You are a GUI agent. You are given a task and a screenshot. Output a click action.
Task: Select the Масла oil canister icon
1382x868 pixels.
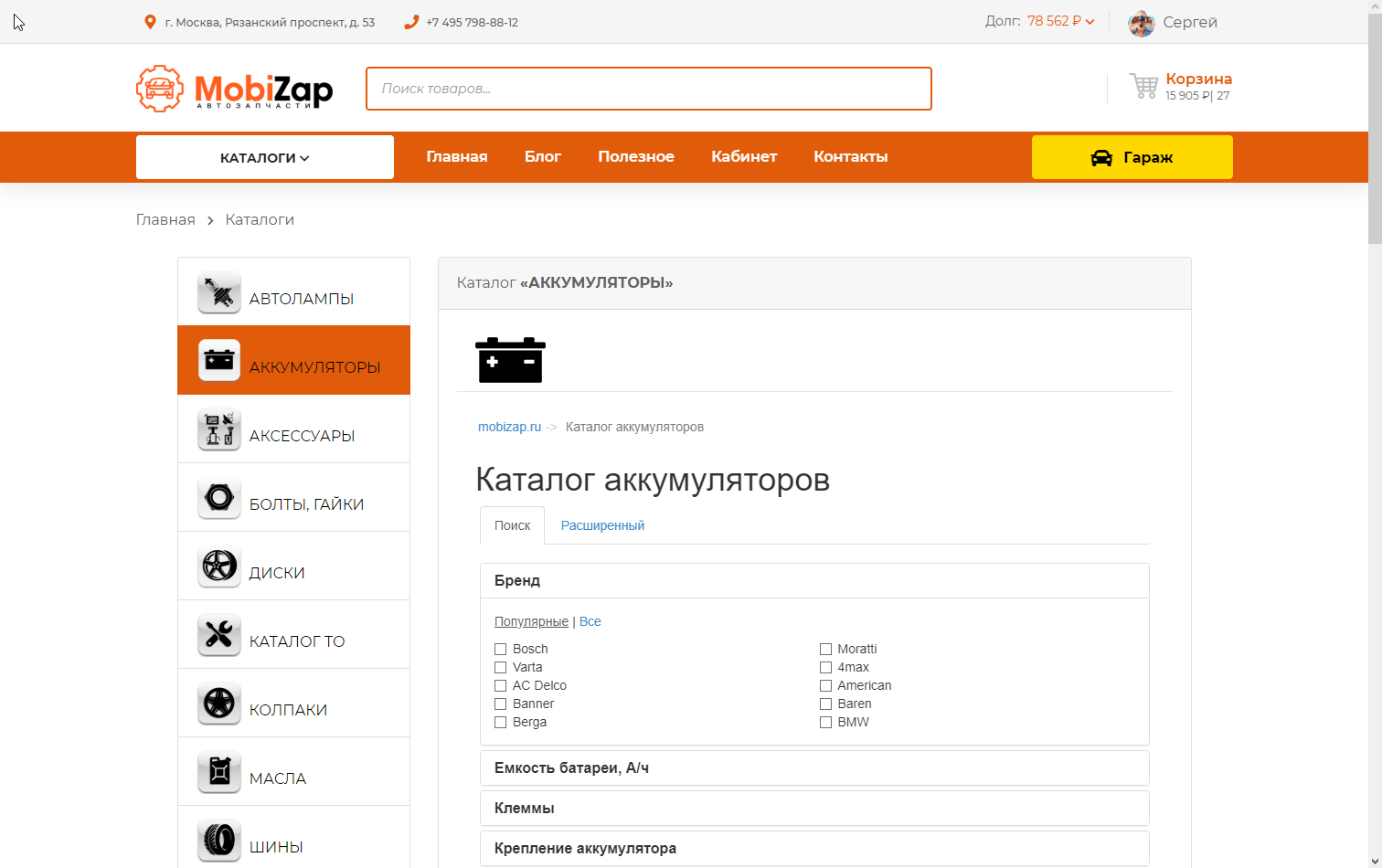pyautogui.click(x=219, y=772)
